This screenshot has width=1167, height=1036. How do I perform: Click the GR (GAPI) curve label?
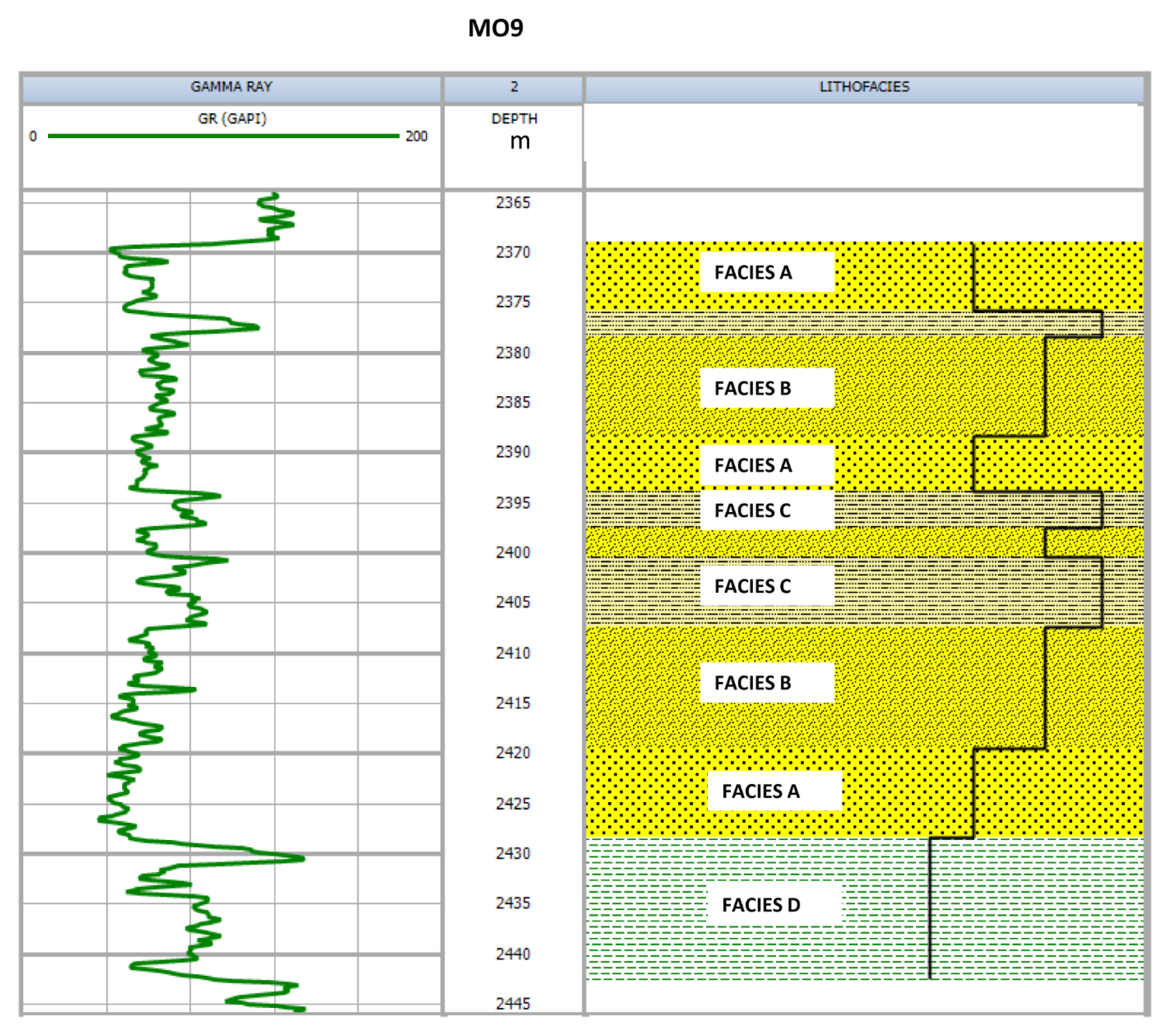click(x=232, y=119)
